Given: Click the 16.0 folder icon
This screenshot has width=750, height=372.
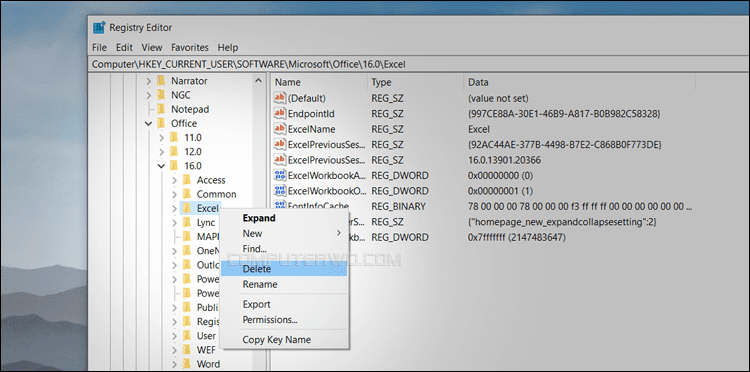Looking at the screenshot, I should 174,166.
